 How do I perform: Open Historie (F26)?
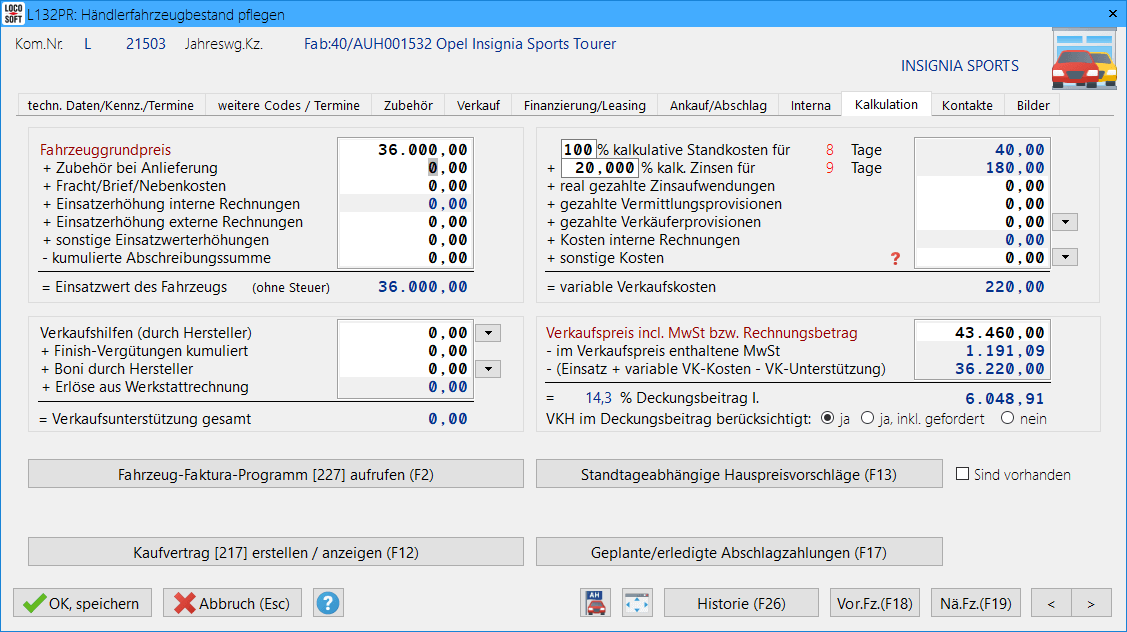coord(740,603)
